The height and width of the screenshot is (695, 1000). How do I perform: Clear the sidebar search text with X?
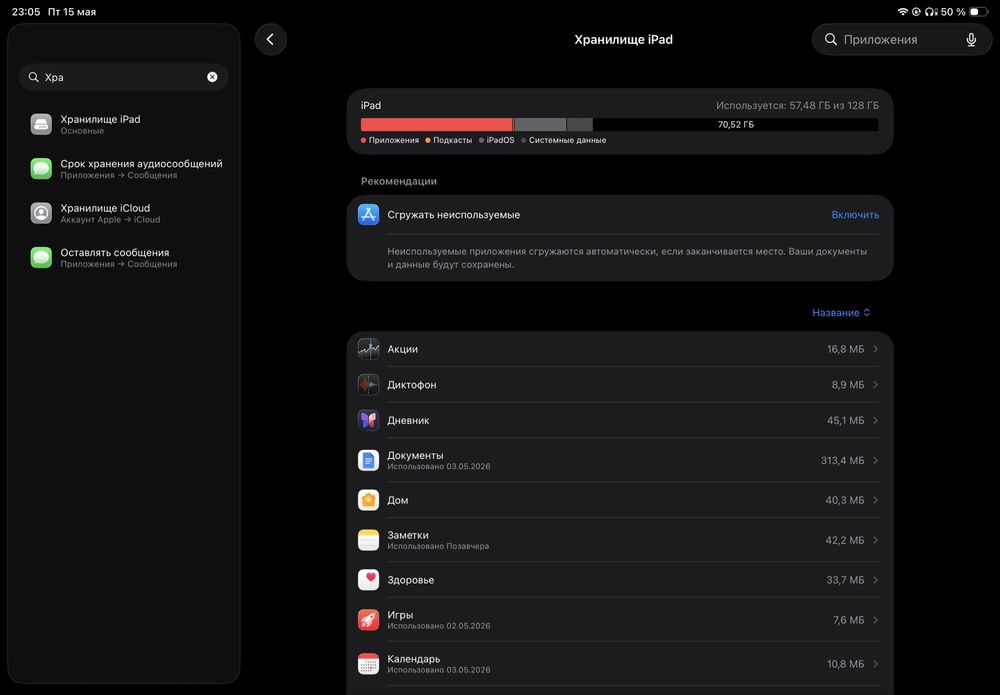coord(212,77)
